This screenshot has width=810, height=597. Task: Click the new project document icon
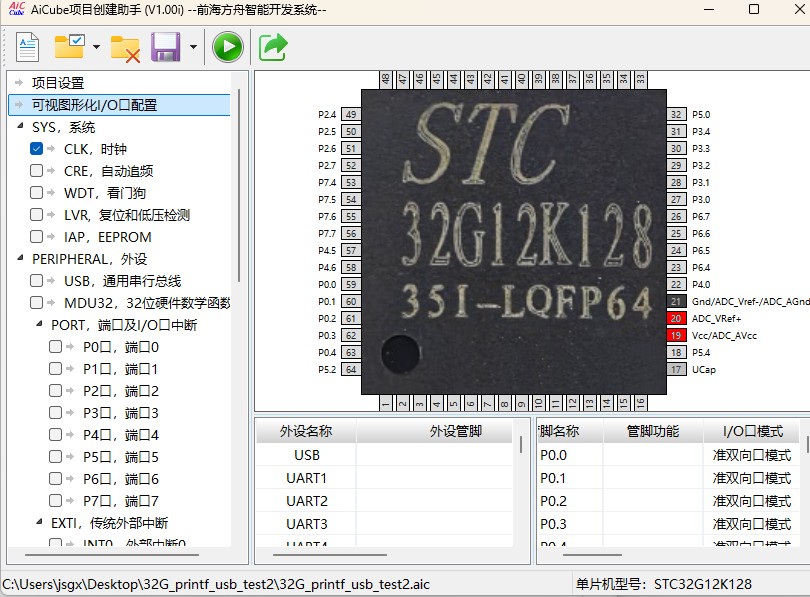27,47
